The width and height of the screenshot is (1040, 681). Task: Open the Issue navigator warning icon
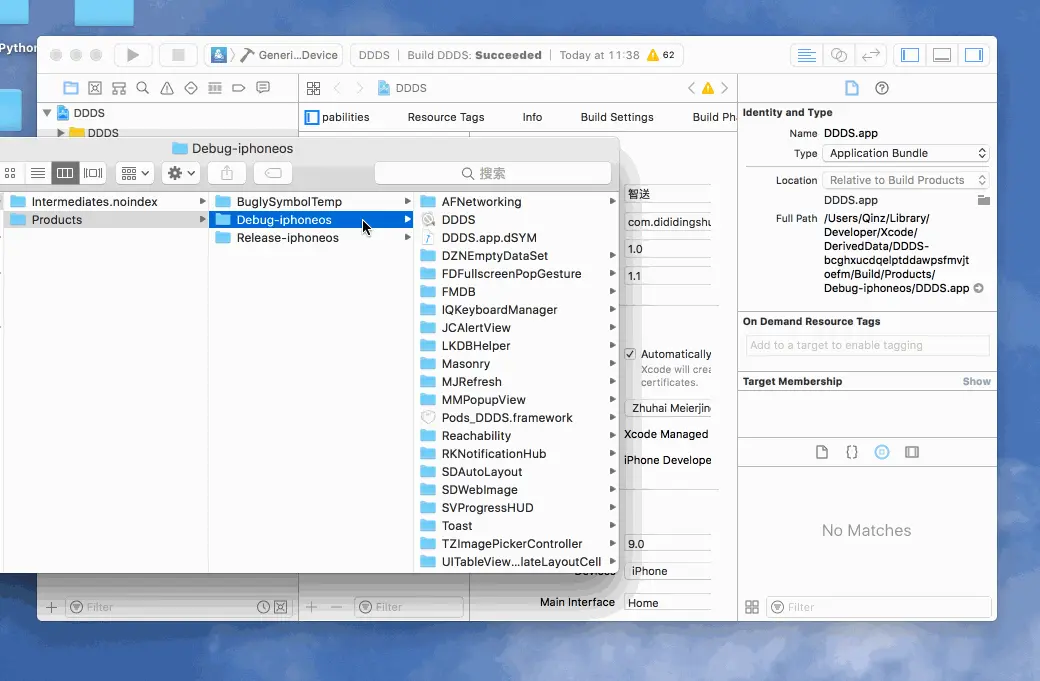[x=166, y=88]
